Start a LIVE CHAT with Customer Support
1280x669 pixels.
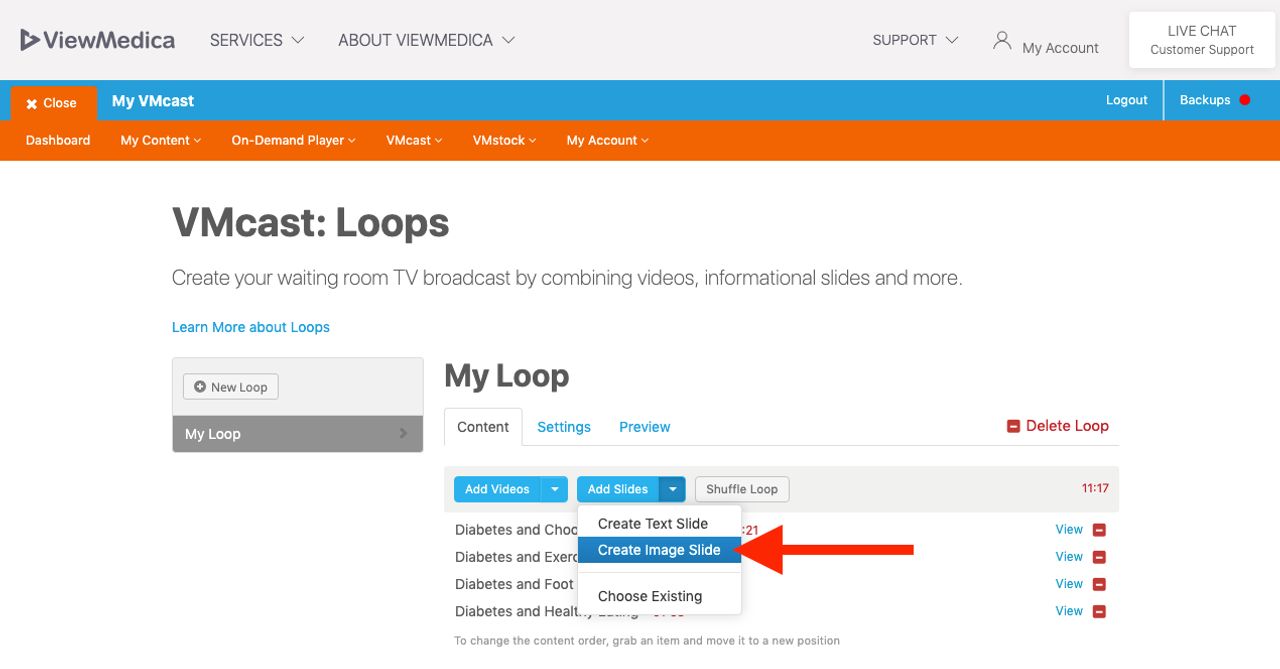(1201, 40)
